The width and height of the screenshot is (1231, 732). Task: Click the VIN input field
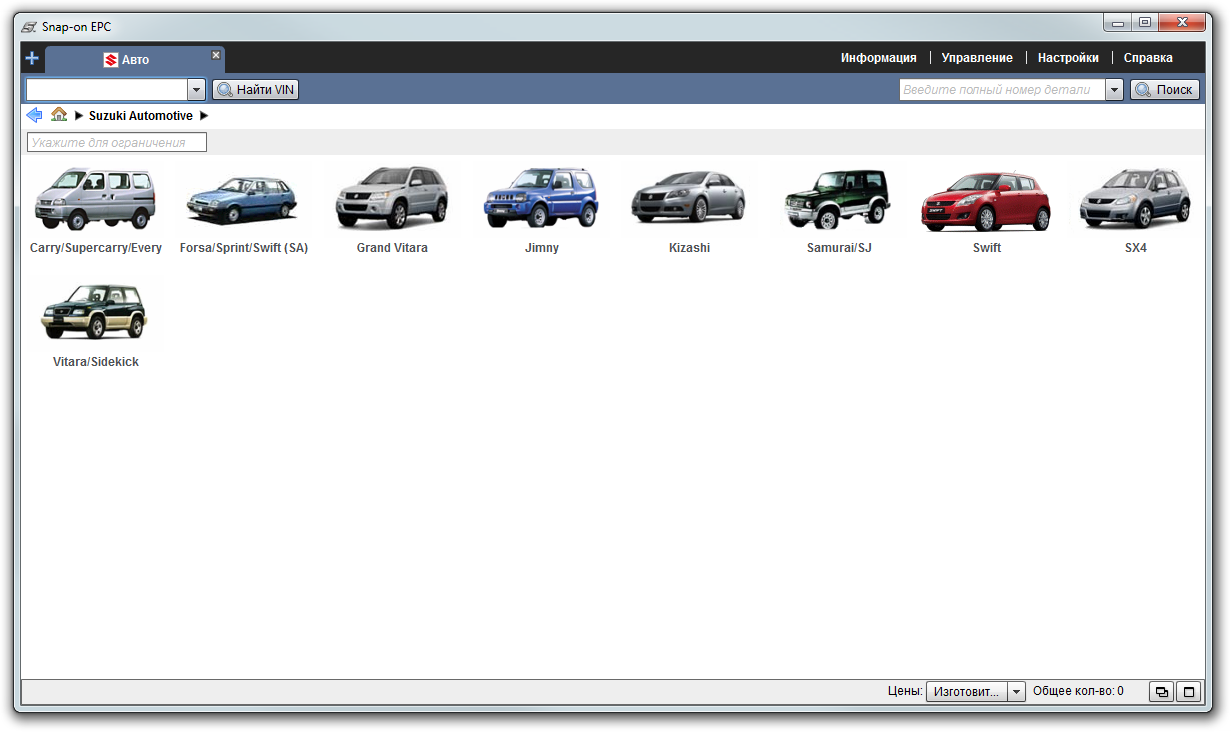107,90
